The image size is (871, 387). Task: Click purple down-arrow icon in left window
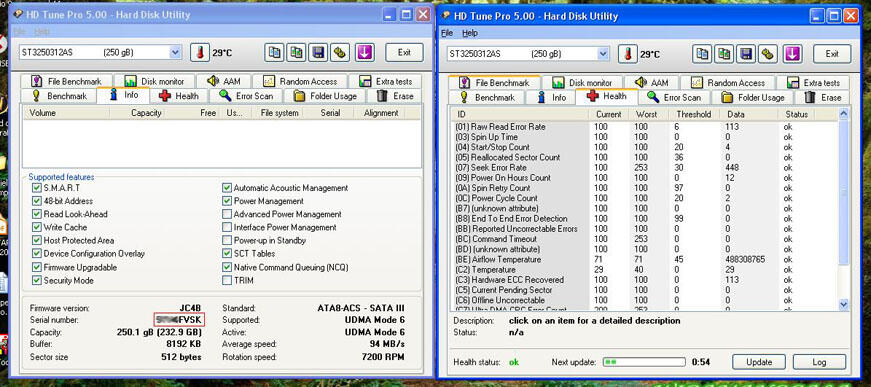(364, 52)
